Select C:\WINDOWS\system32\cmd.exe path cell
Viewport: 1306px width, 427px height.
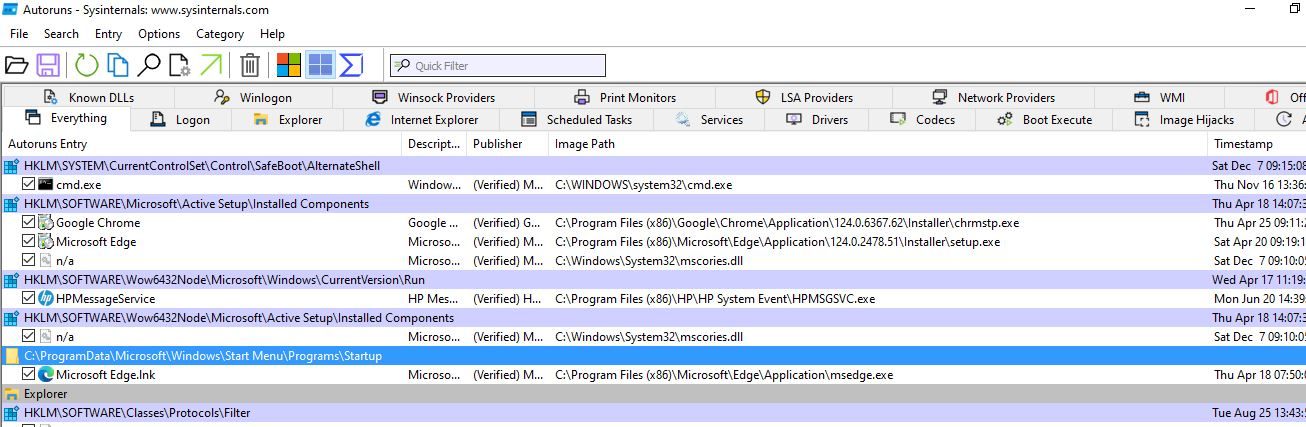643,184
